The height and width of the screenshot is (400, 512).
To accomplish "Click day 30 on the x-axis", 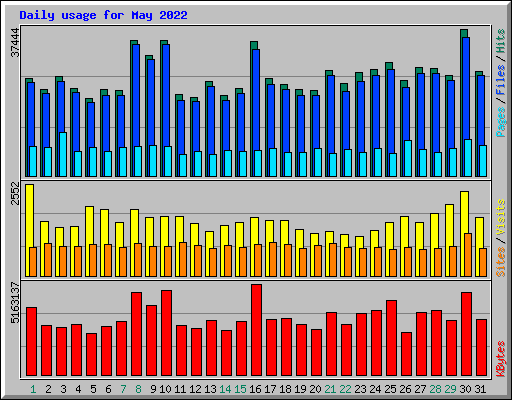I will point(465,389).
